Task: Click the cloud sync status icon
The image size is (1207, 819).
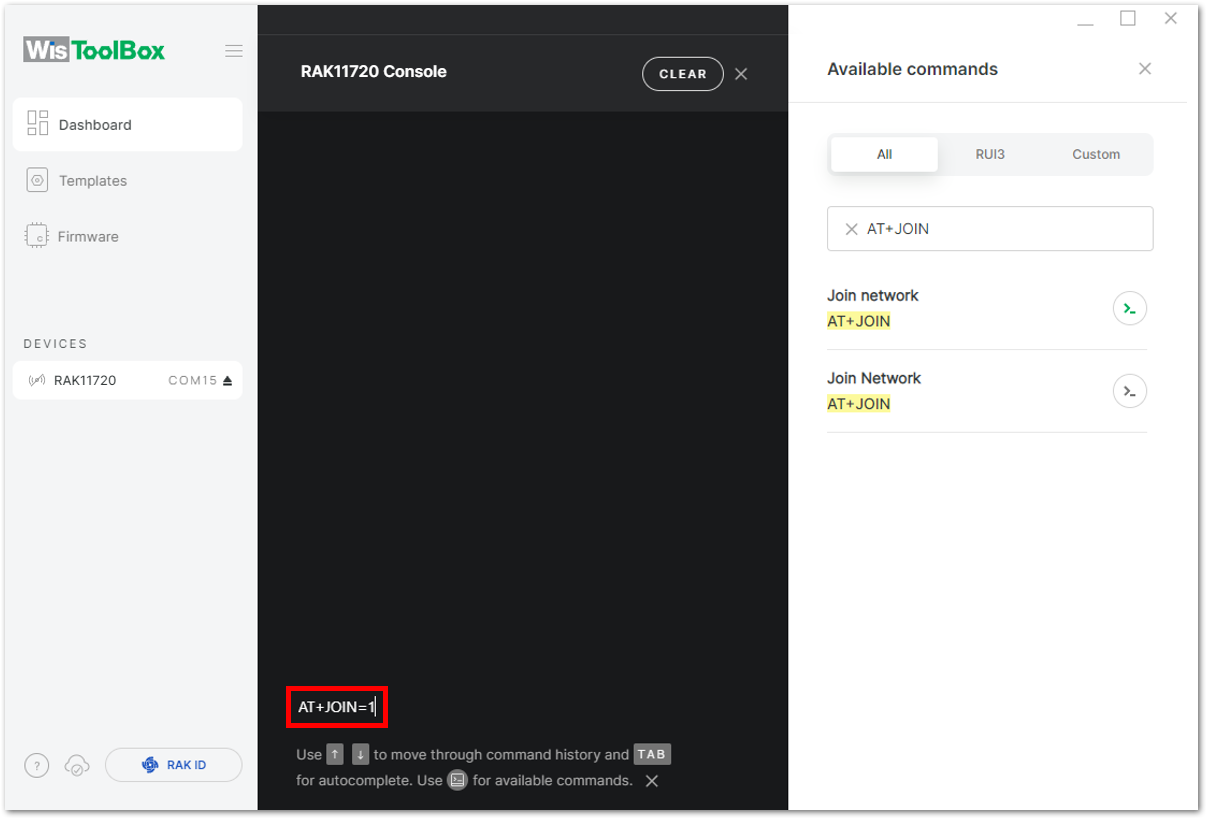Action: (x=77, y=766)
